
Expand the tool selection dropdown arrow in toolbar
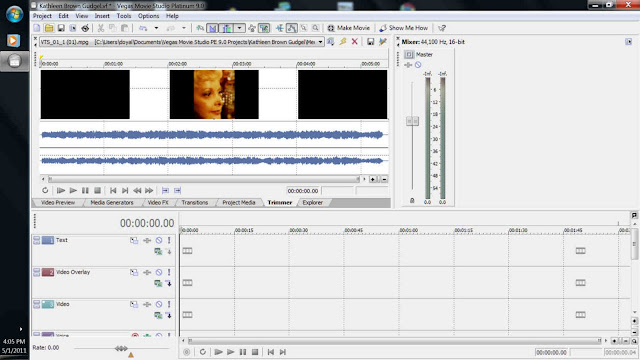click(x=240, y=28)
